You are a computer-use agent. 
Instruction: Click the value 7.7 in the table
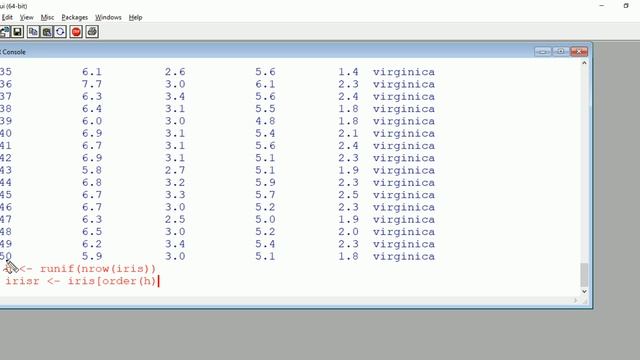[92, 84]
